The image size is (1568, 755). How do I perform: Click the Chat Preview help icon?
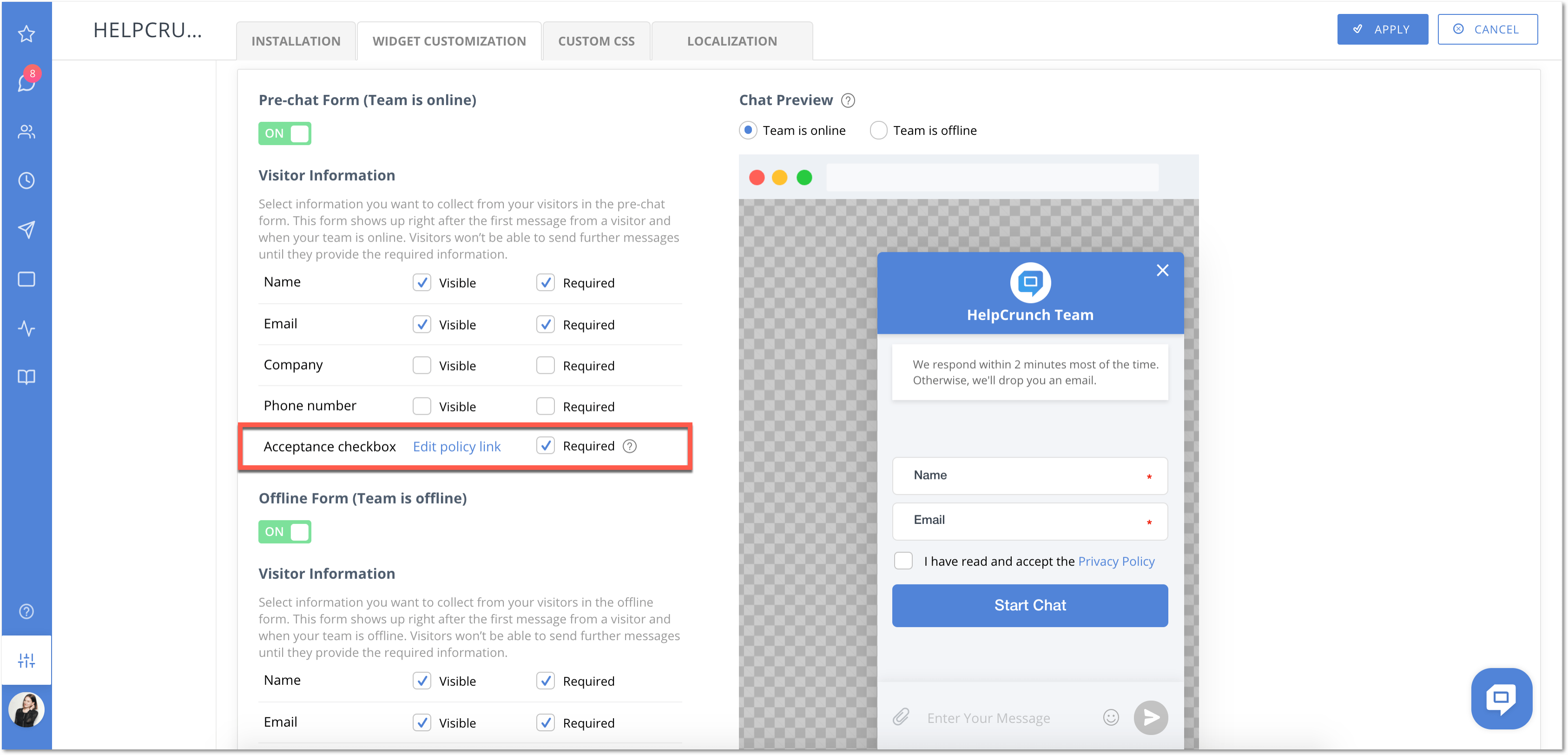click(x=848, y=100)
